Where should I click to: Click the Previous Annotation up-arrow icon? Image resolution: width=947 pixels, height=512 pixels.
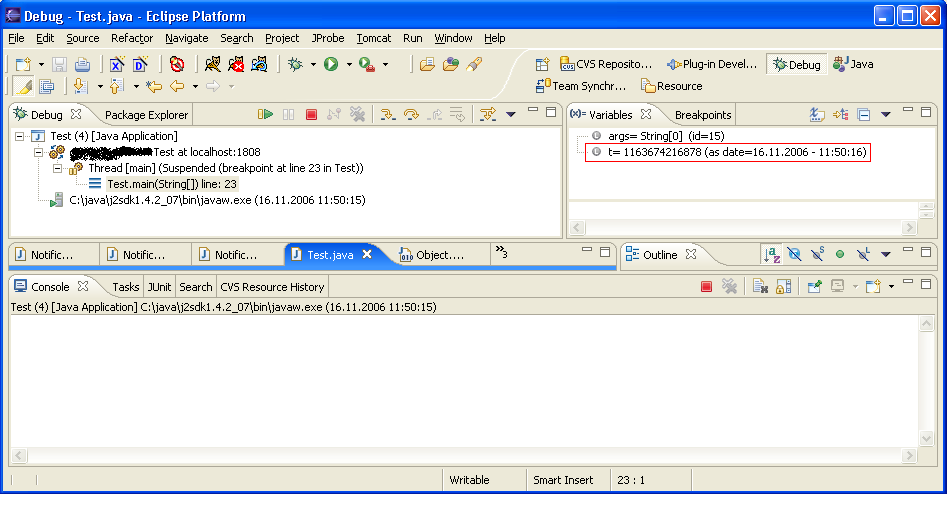tap(117, 86)
